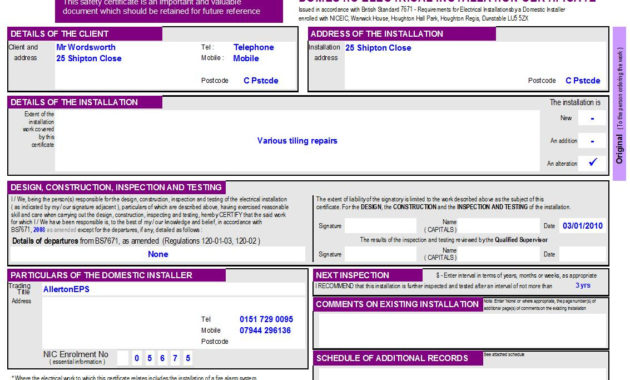630x380 pixels.
Task: Click installer Mobile '07944 296136'
Action: click(265, 331)
